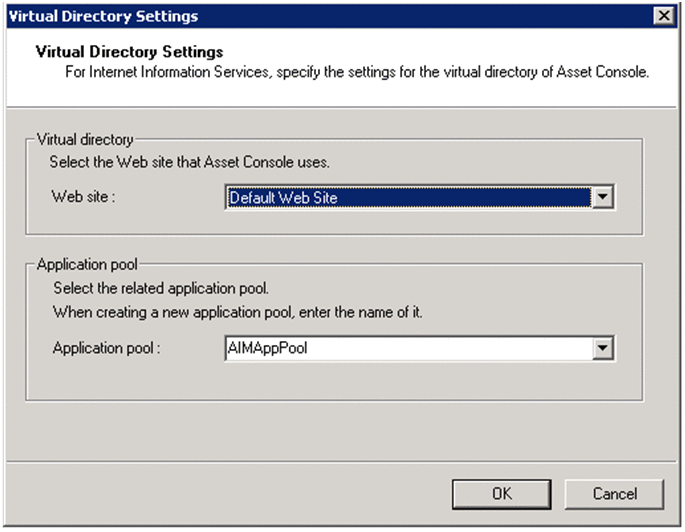Click "Select the Web site that Asset Console uses" text
Screen dimensions: 685x532
(191, 161)
